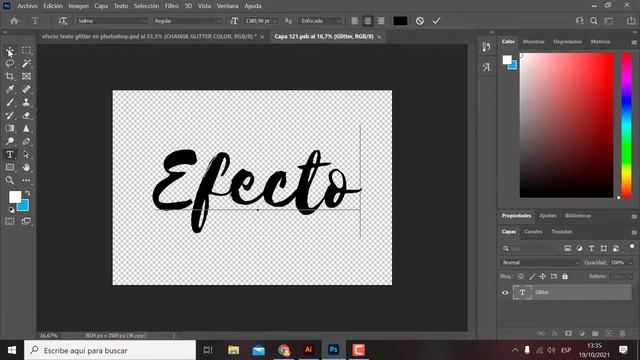The height and width of the screenshot is (360, 640).
Task: Select the History Brush tool
Action: [x=10, y=116]
